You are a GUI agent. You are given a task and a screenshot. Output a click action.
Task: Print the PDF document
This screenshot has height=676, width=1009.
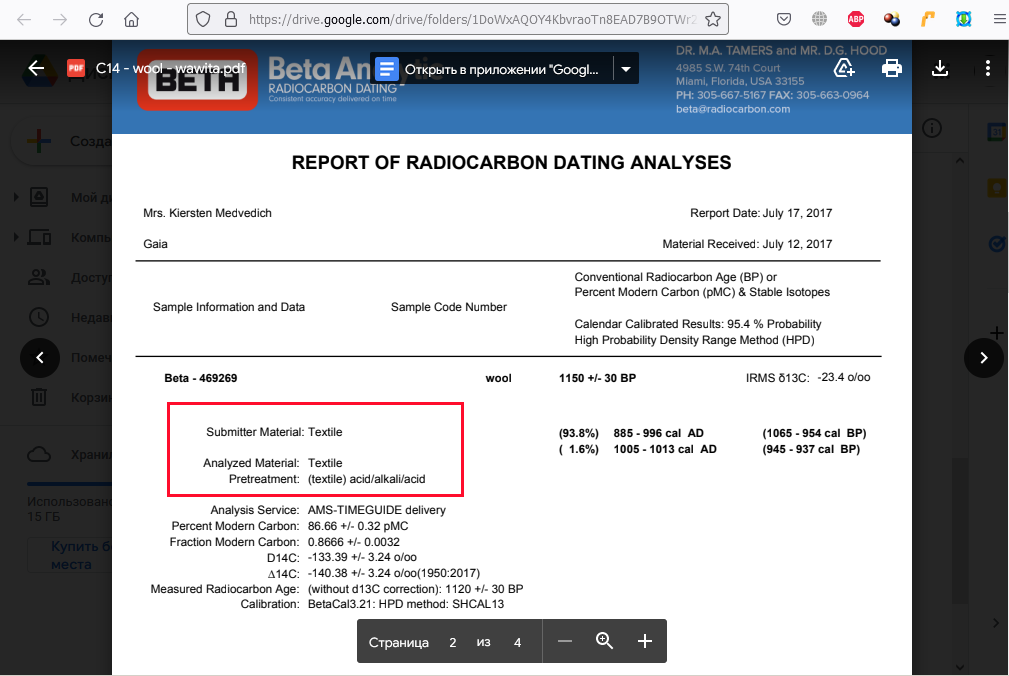tap(891, 68)
